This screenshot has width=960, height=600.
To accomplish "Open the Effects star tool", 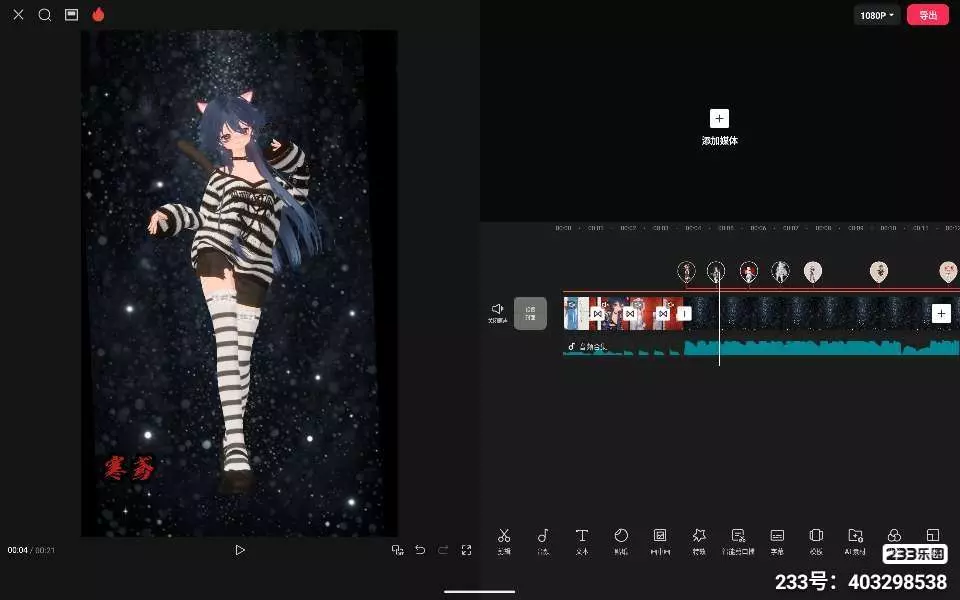I will [699, 539].
